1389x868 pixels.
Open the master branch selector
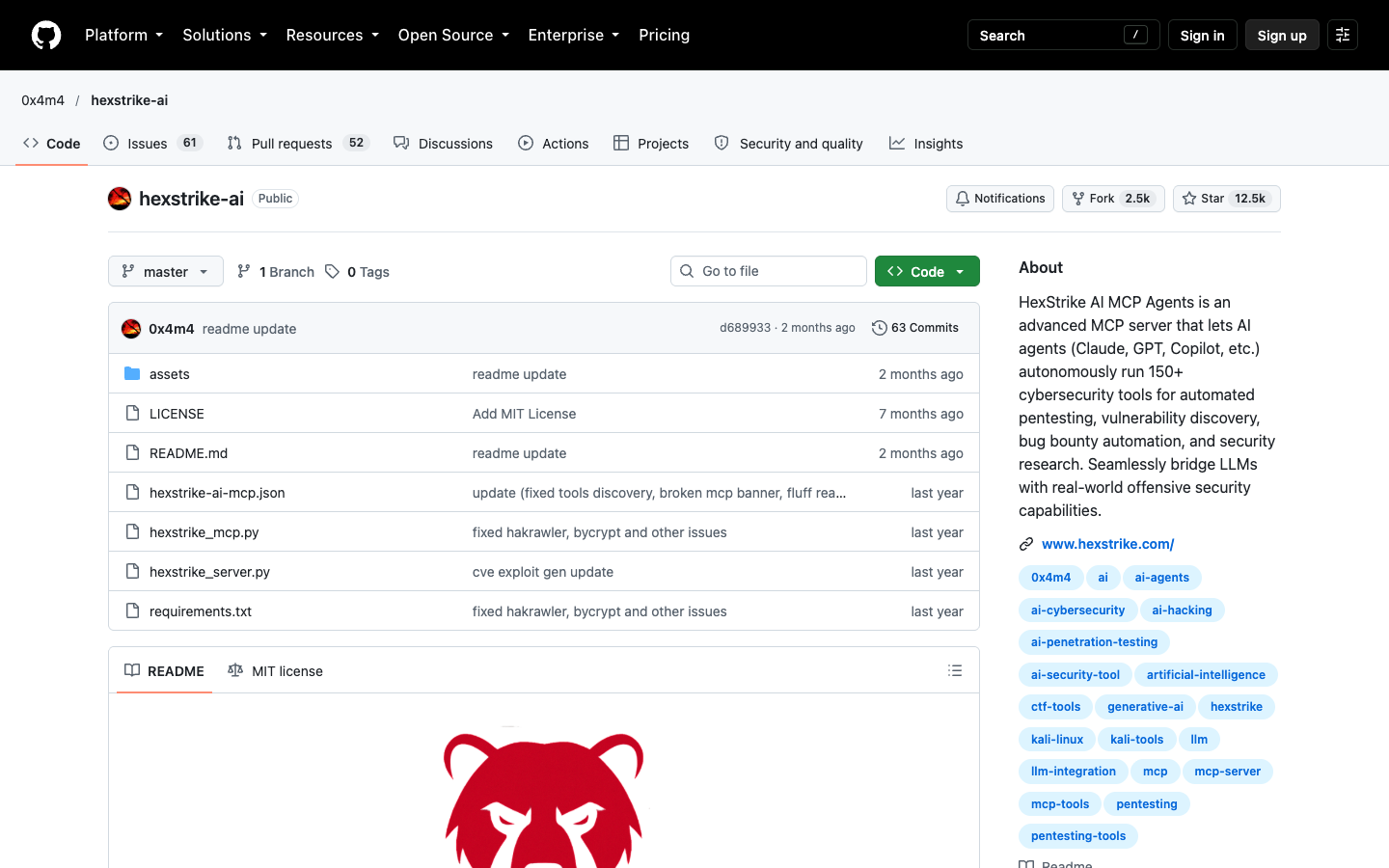click(166, 271)
